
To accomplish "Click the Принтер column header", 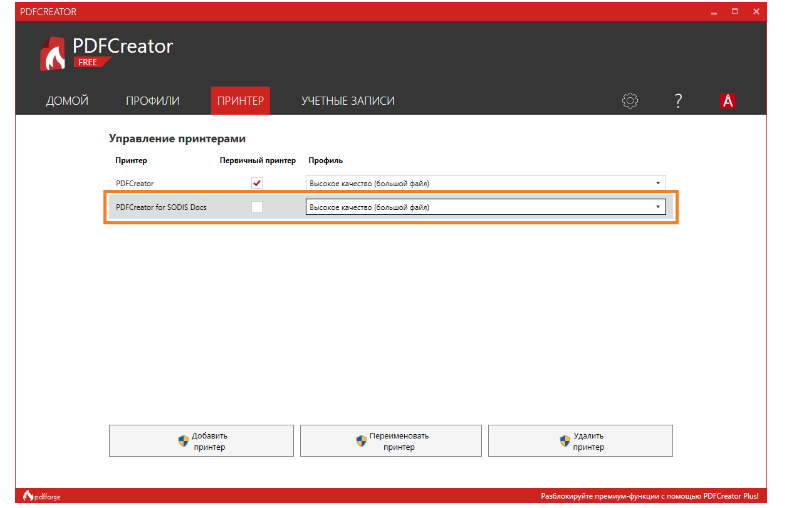I will [131, 160].
